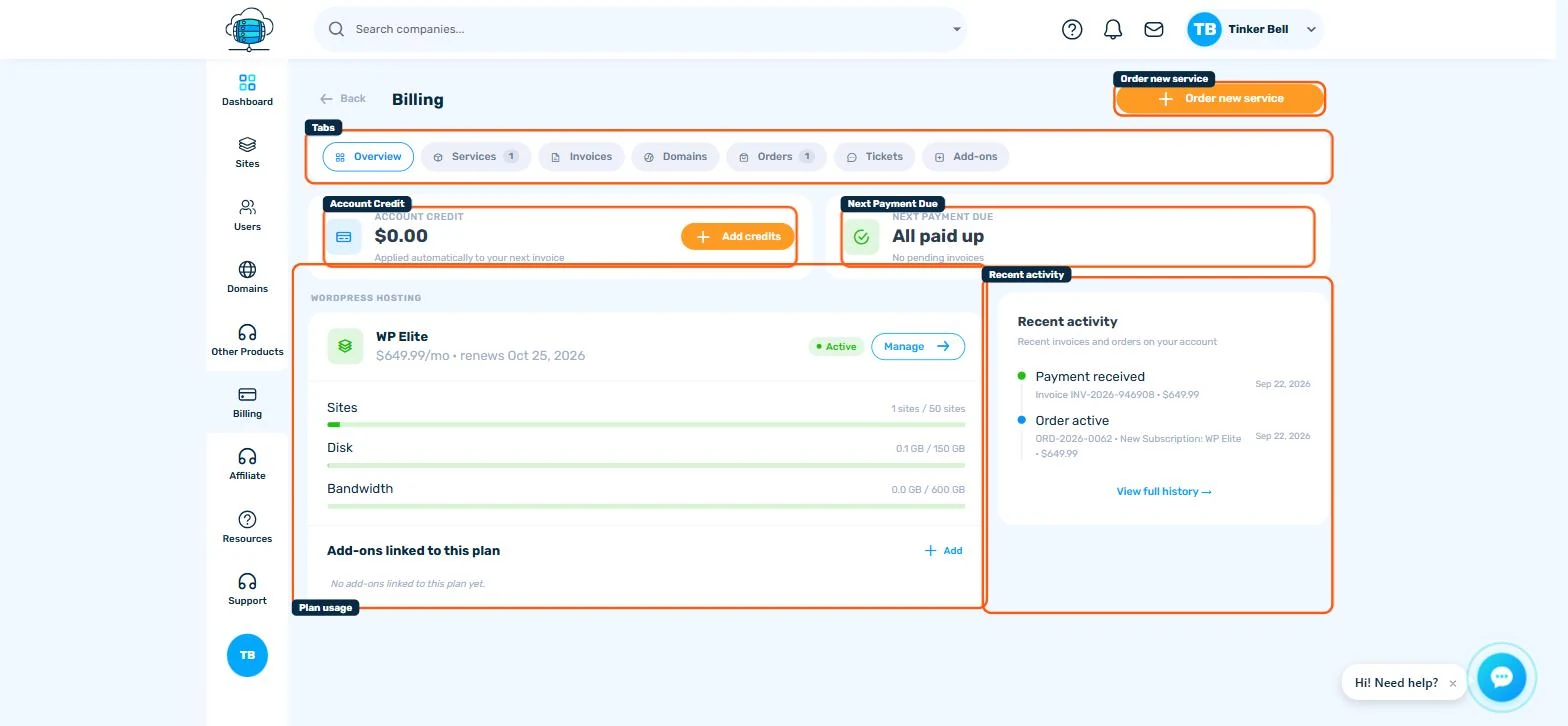Open the Dashboard sidebar icon
This screenshot has height=726, width=1568.
pyautogui.click(x=247, y=83)
